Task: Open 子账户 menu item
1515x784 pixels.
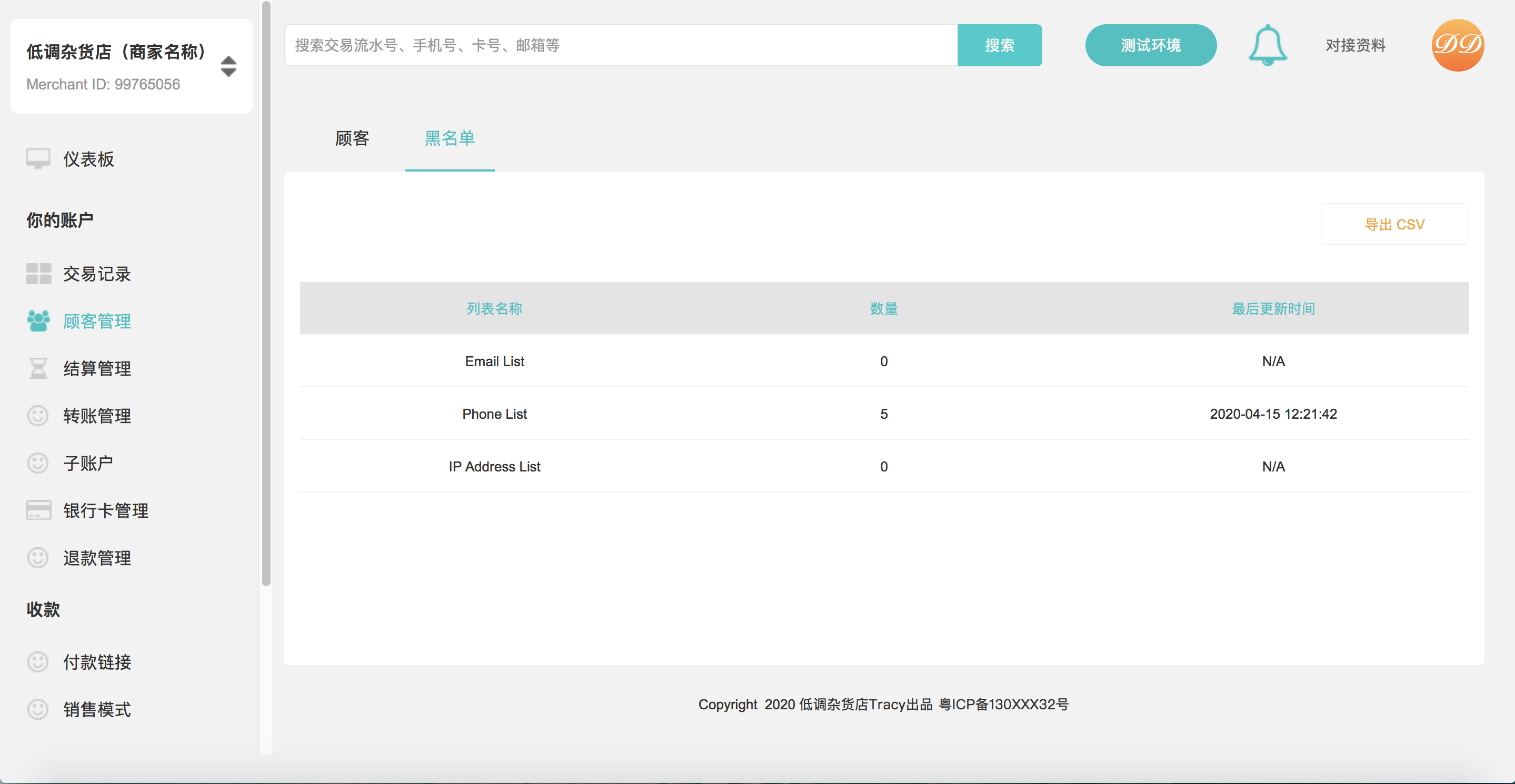Action: 88,463
